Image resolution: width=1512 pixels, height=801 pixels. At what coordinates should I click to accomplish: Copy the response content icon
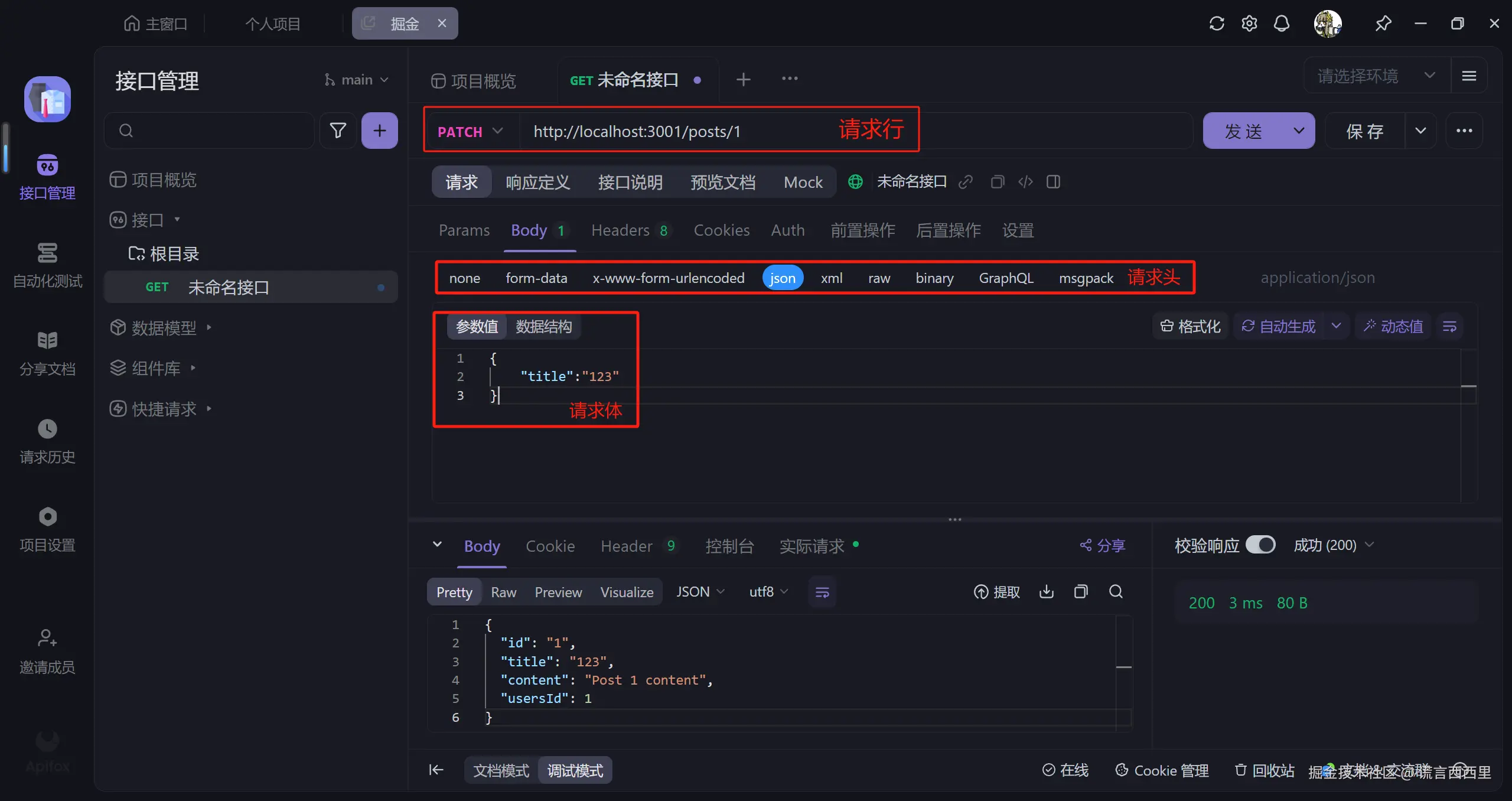[1081, 592]
